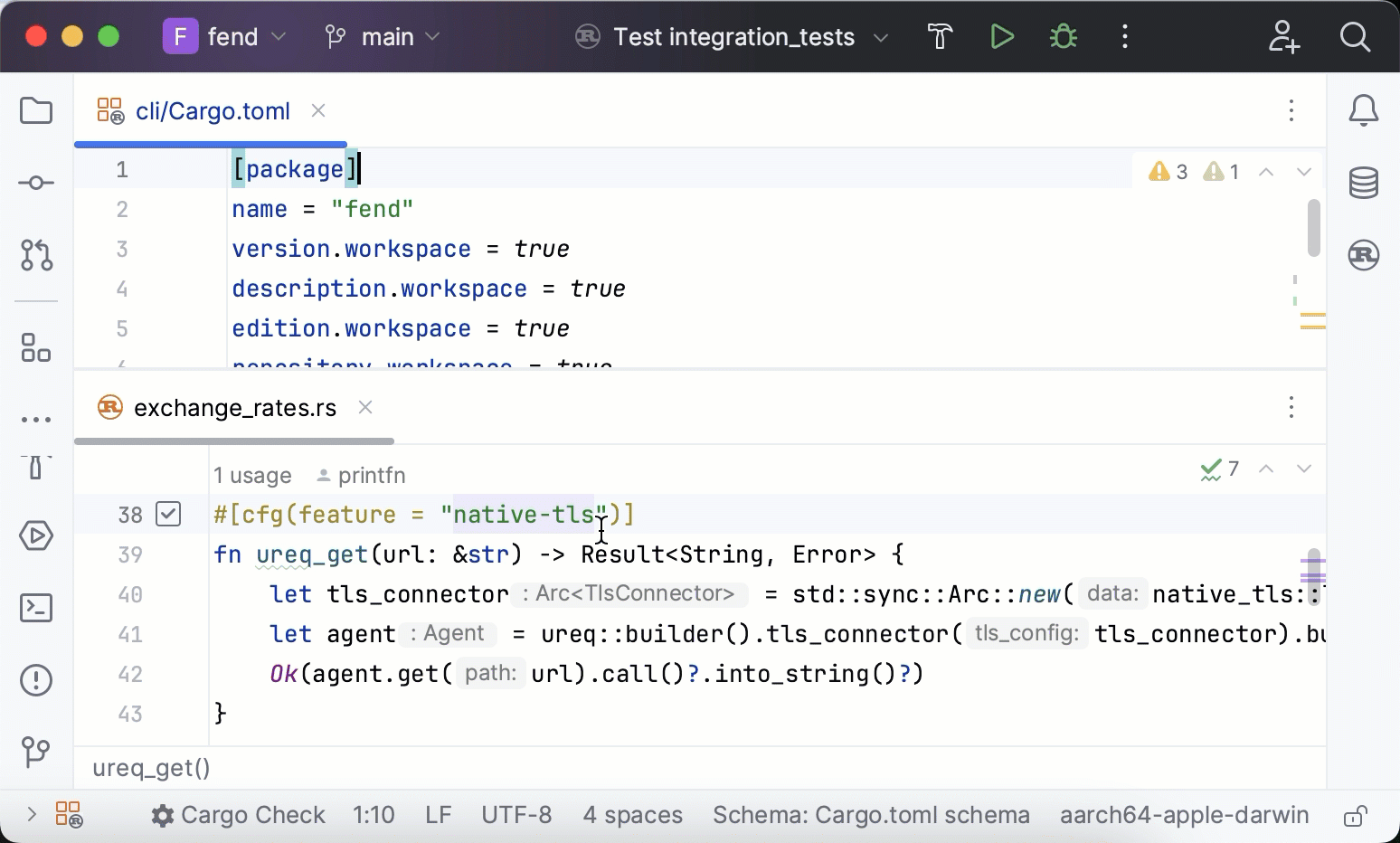1400x843 pixels.
Task: Switch to the cli/Cargo.toml tab
Action: pos(212,110)
